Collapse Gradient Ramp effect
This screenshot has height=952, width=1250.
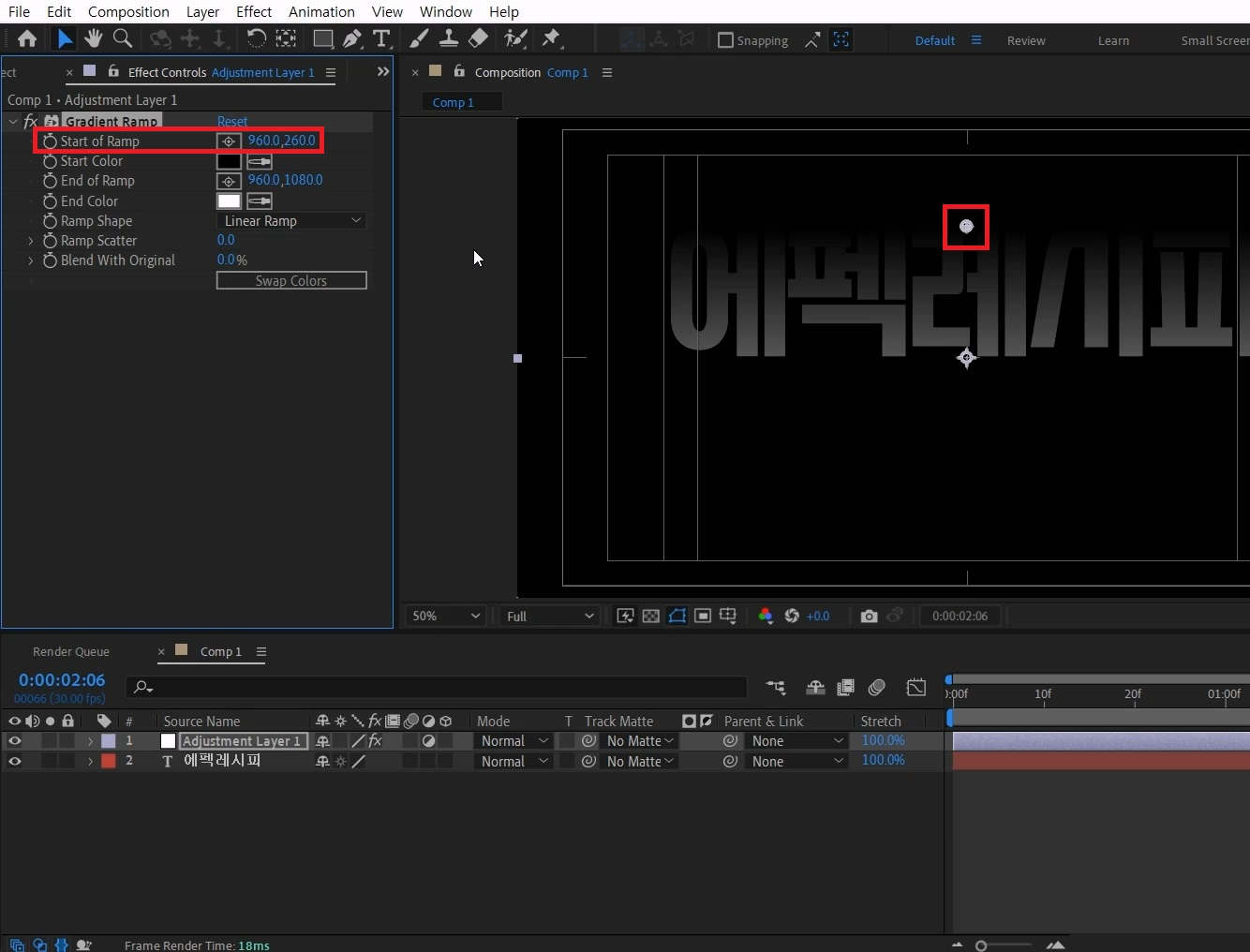click(x=13, y=121)
